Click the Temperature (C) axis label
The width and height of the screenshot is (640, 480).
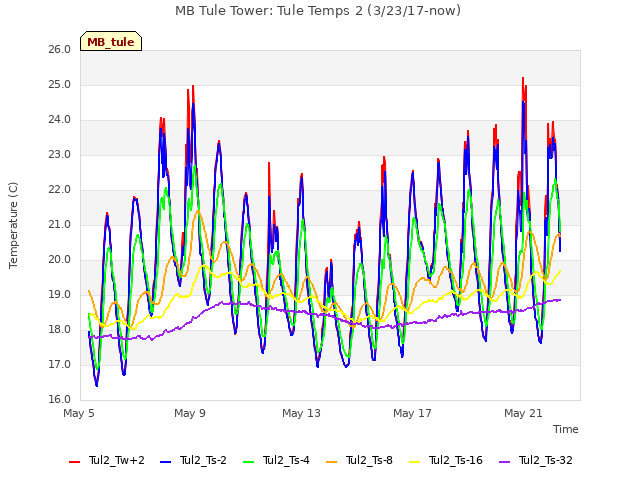(13, 225)
